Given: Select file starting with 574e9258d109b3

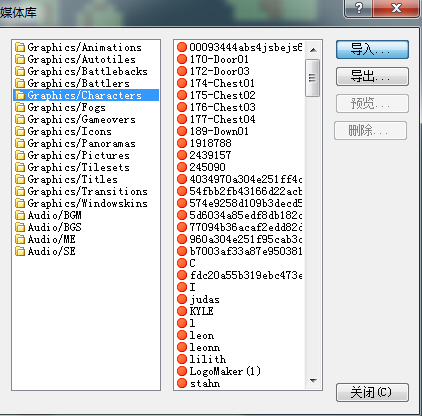Looking at the screenshot, I should tap(246, 203).
